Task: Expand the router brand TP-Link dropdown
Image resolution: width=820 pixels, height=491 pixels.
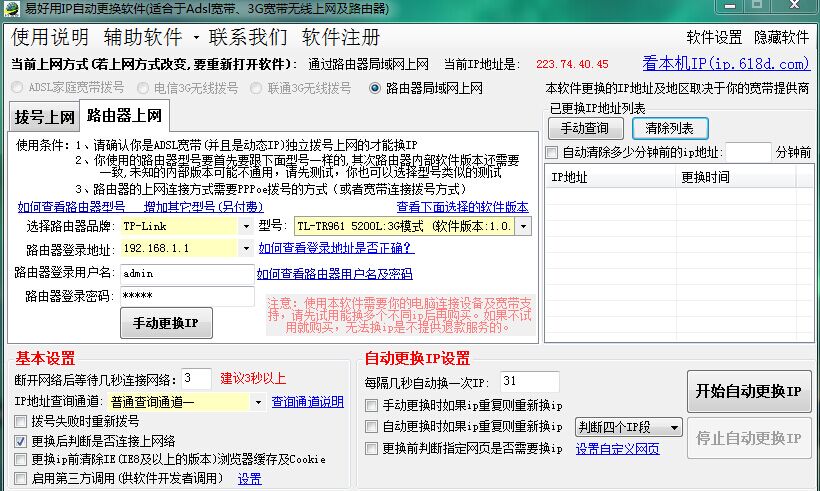Action: click(x=247, y=226)
